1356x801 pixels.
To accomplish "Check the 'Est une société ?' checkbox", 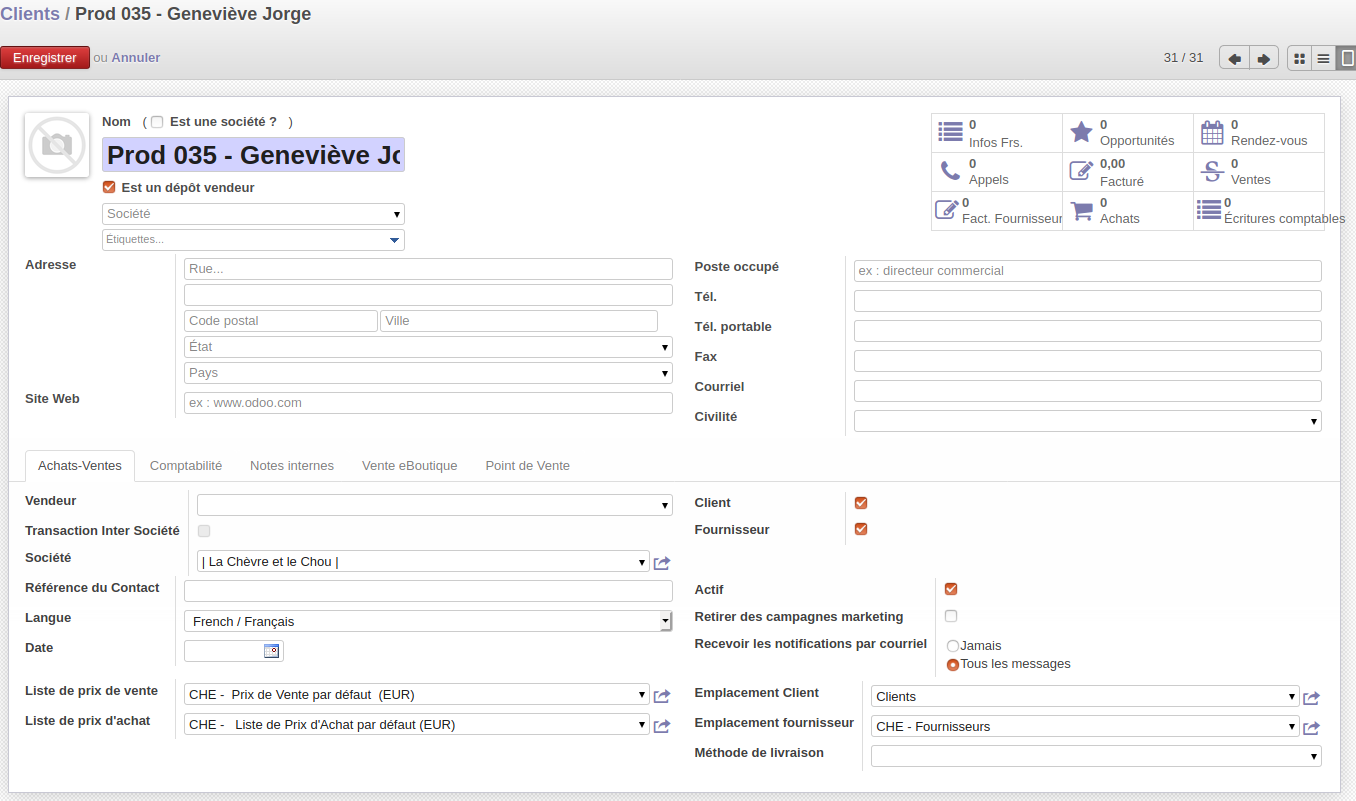I will click(x=157, y=122).
